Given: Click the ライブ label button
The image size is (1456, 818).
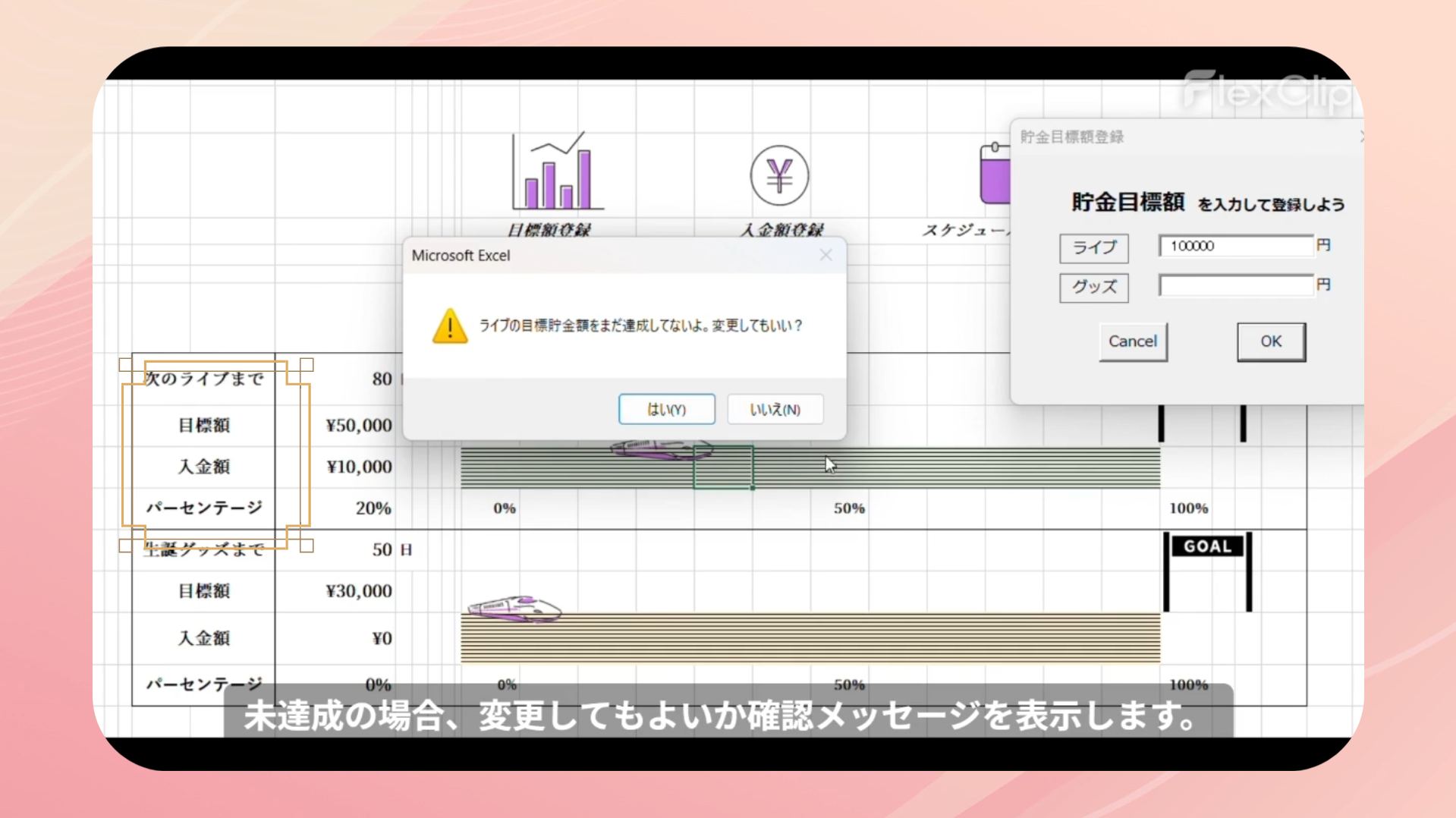Looking at the screenshot, I should [1093, 247].
